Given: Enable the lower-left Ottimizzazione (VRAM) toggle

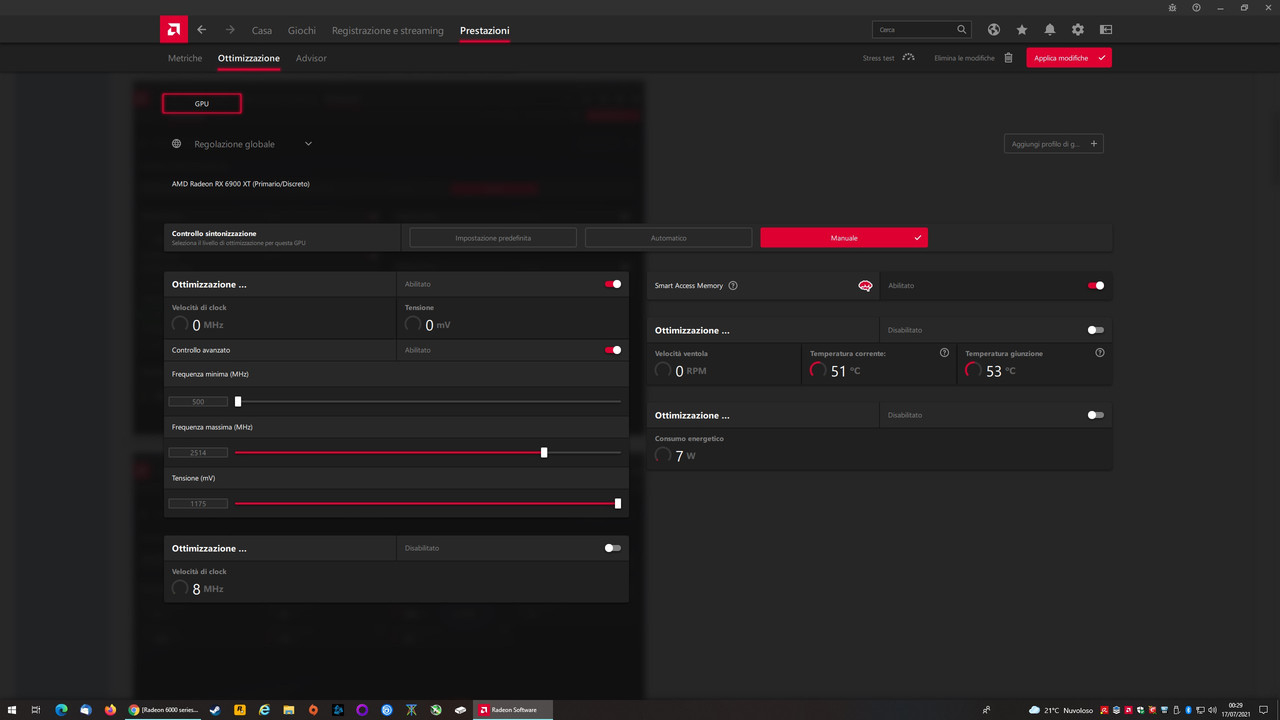Looking at the screenshot, I should 613,548.
